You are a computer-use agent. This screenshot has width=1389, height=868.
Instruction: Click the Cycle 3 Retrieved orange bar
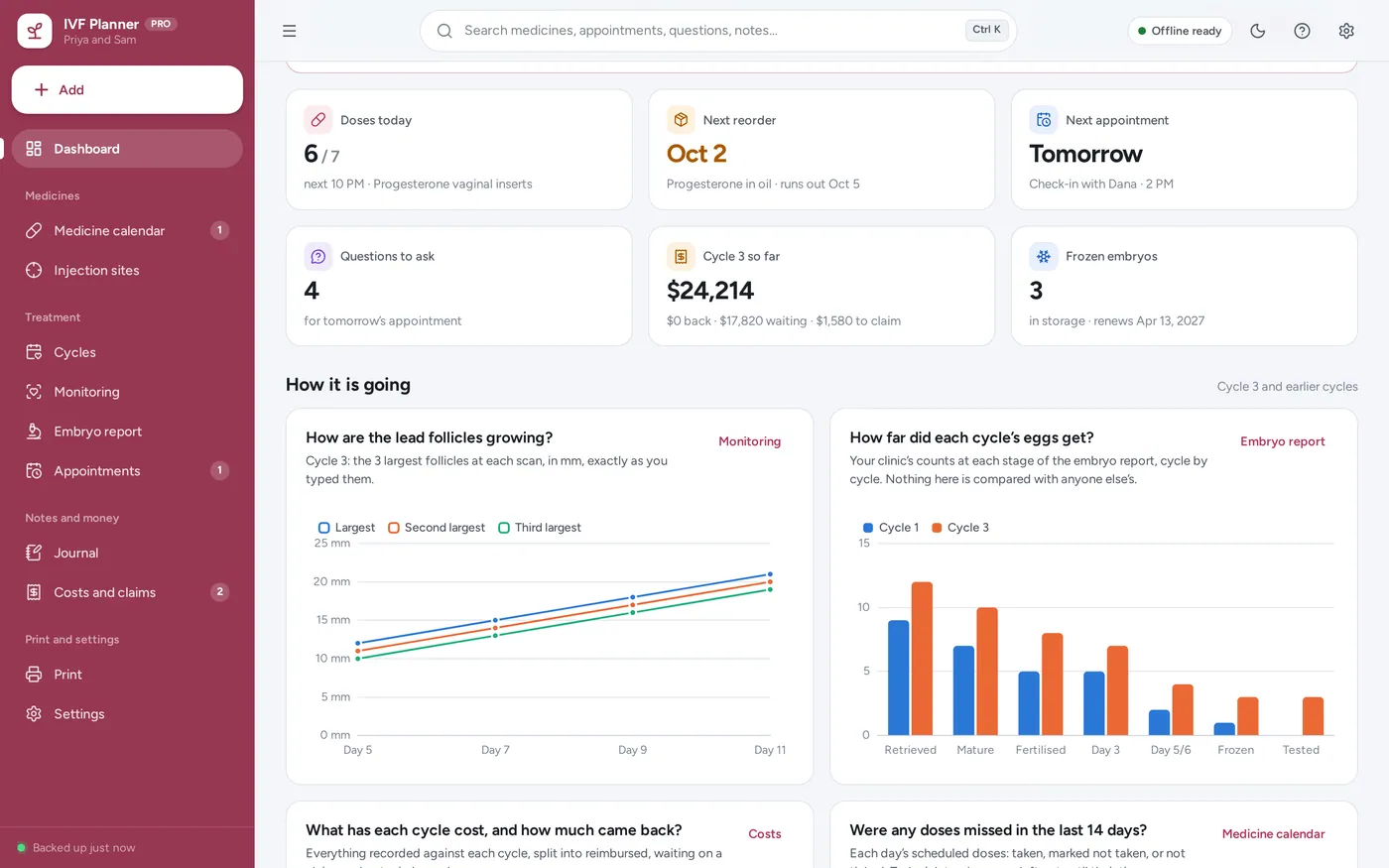(922, 659)
